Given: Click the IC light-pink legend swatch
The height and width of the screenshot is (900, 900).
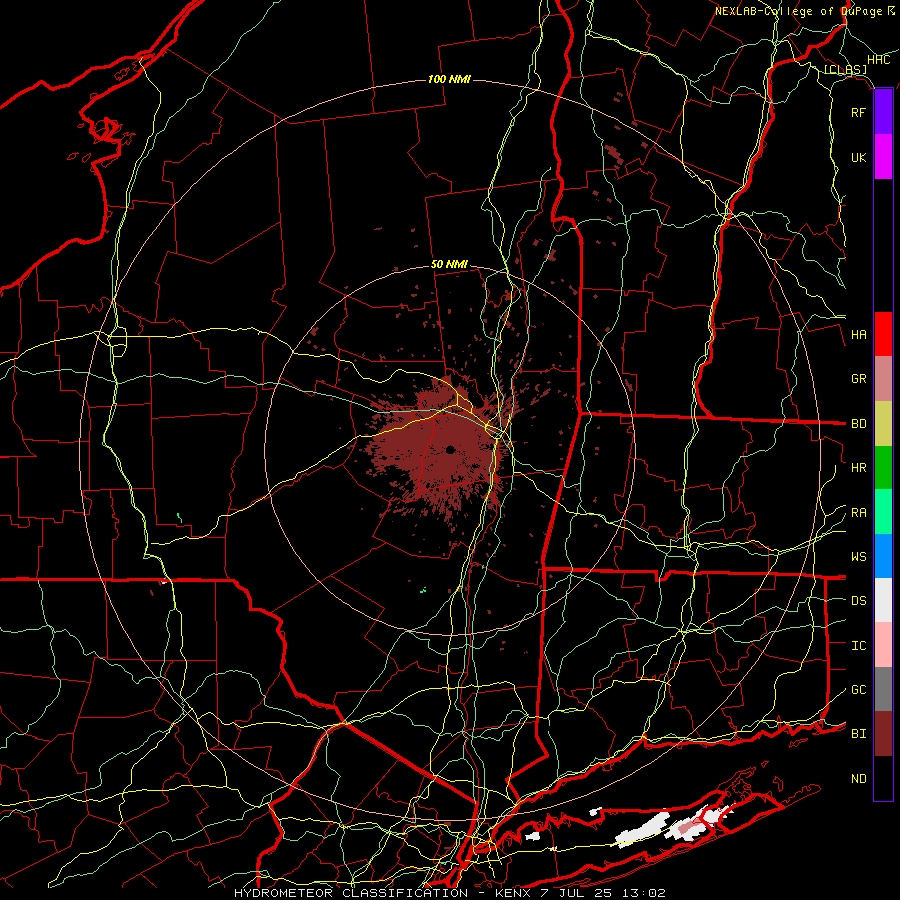Looking at the screenshot, I should [883, 645].
